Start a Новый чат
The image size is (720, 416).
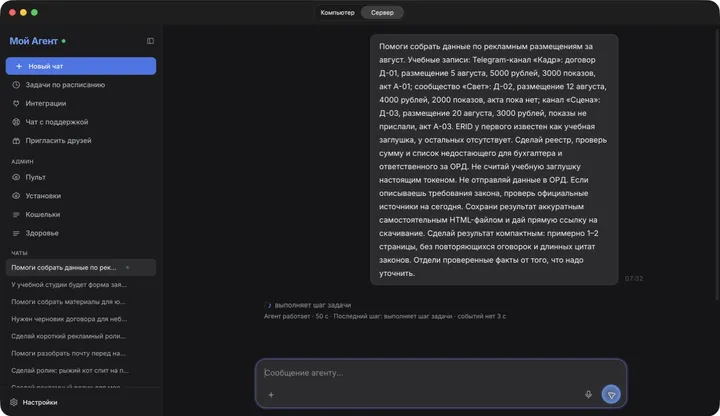pyautogui.click(x=81, y=66)
